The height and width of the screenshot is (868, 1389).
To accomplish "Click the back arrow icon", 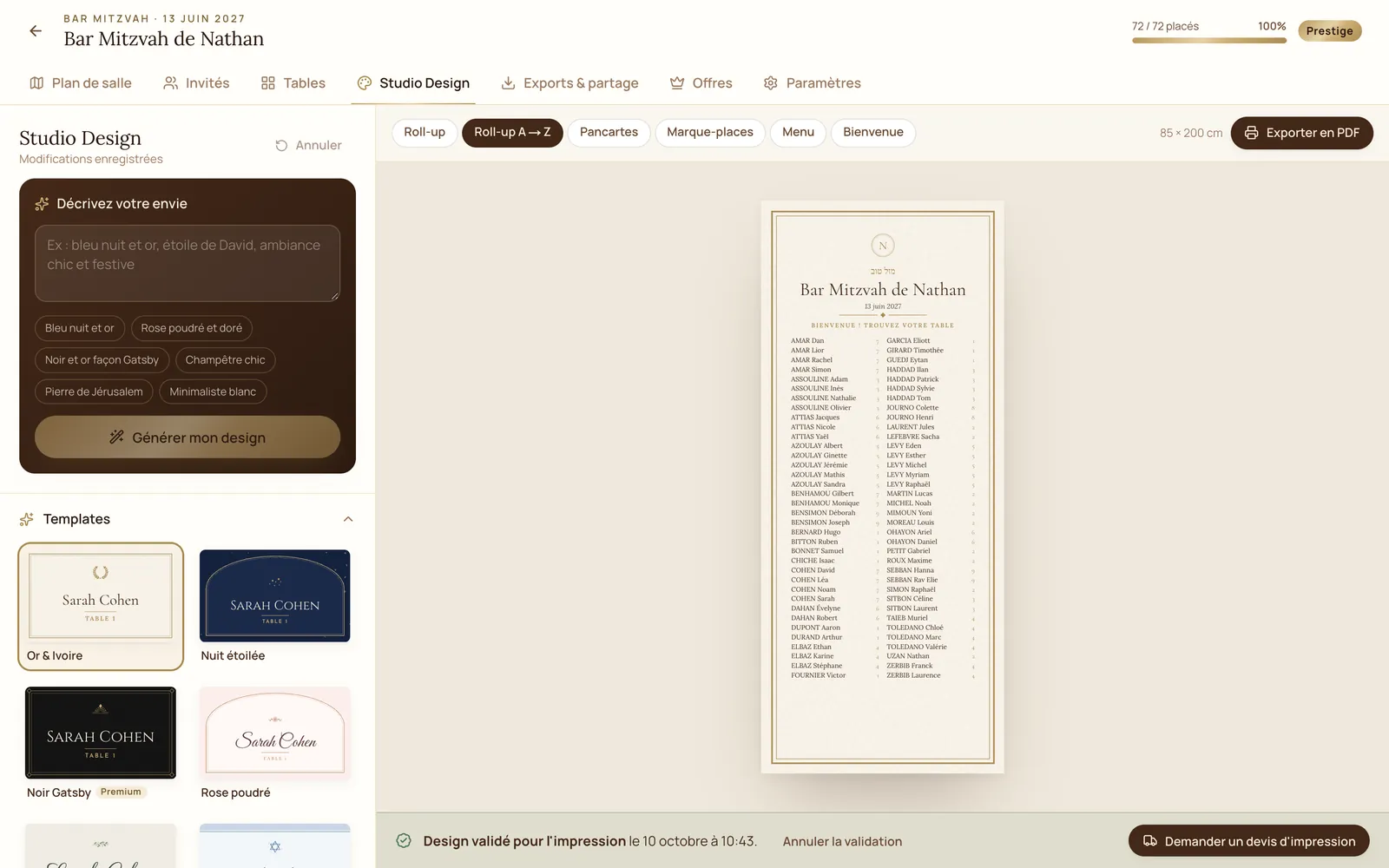I will [36, 31].
